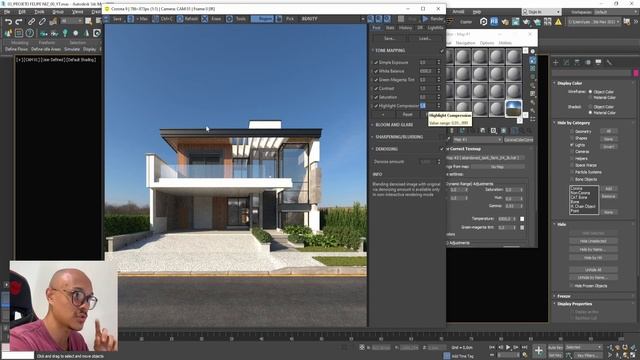The width and height of the screenshot is (640, 360).
Task: Toggle the Saturation checkbox
Action: coord(376,97)
